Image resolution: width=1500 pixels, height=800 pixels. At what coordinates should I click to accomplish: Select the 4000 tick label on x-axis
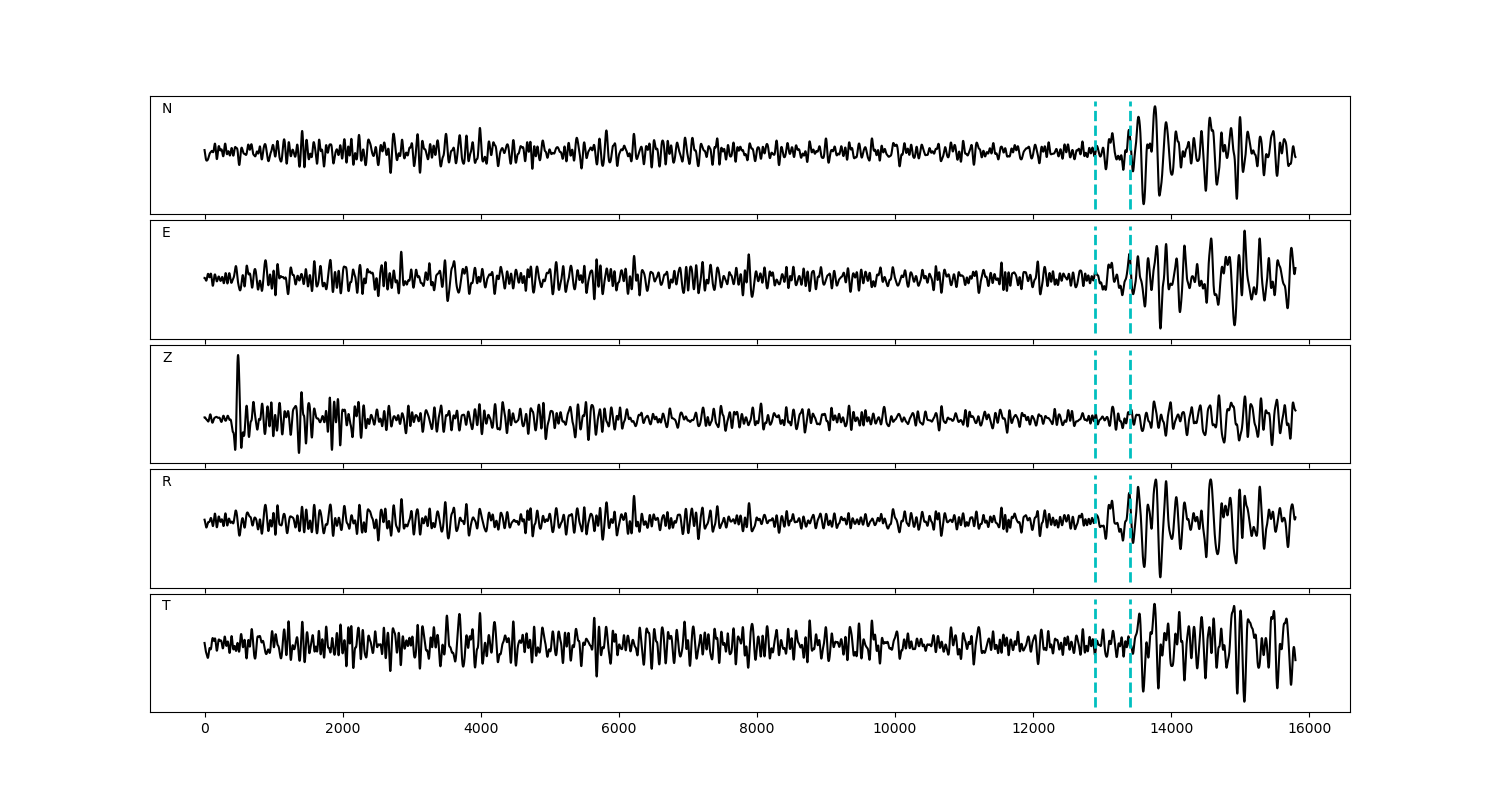481,730
